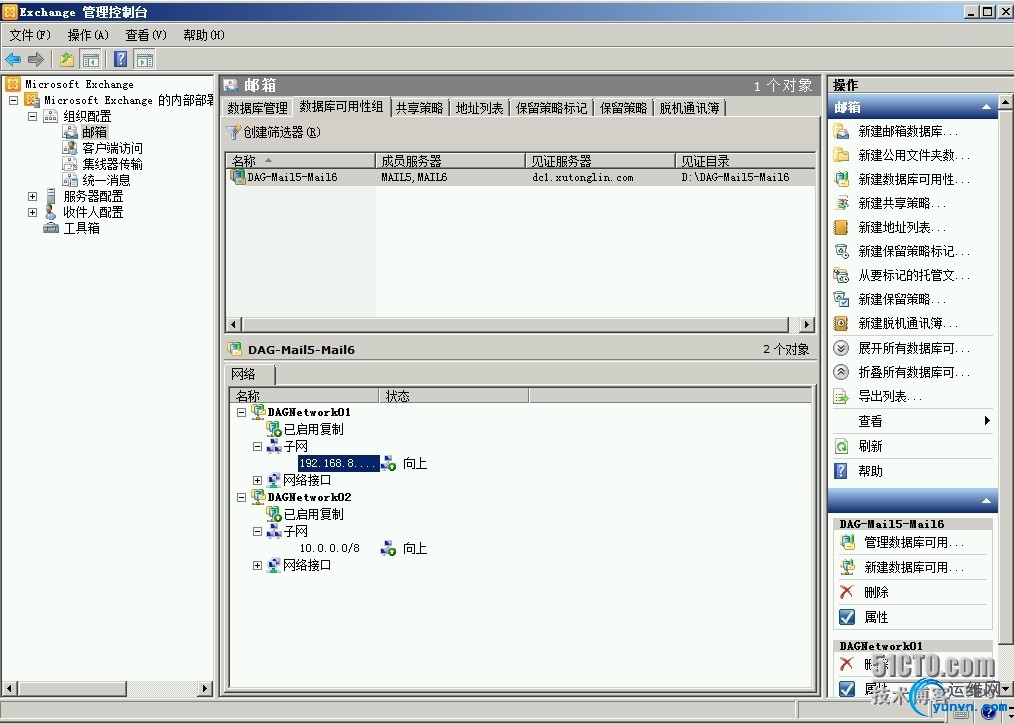Click the Forward arrow toolbar icon
This screenshot has width=1014, height=724.
36,59
